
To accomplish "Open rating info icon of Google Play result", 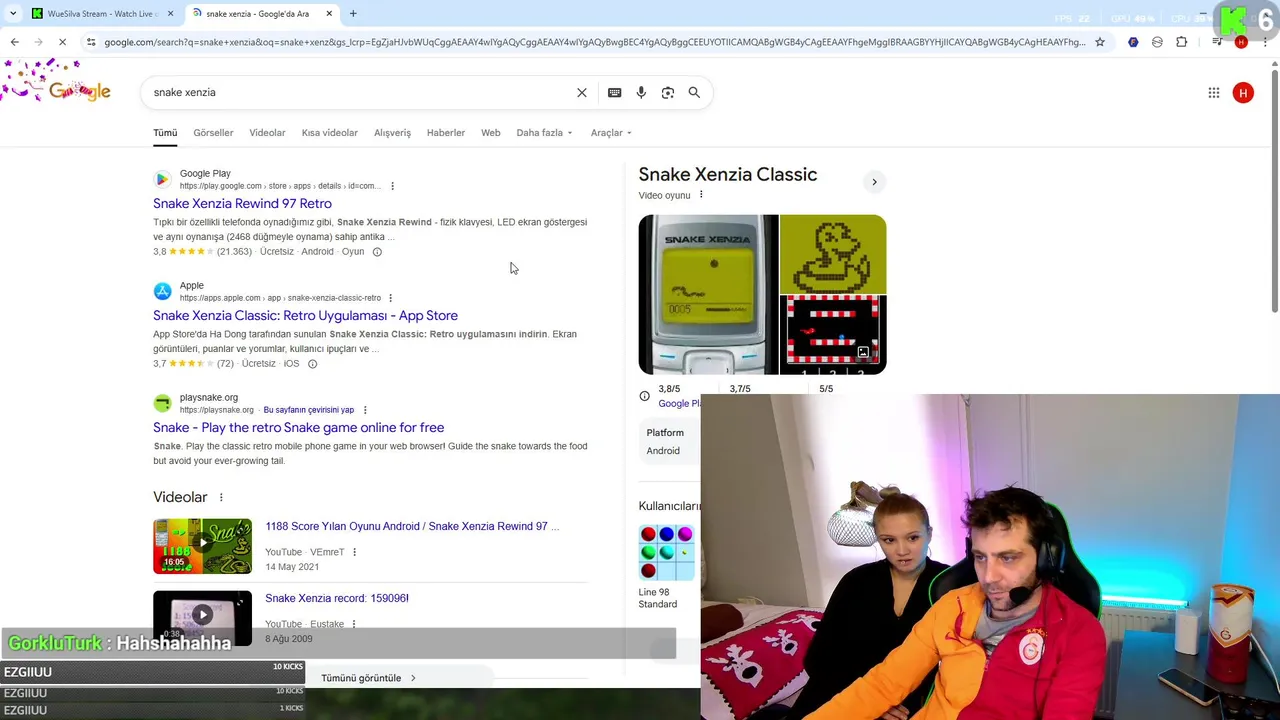I will [x=377, y=252].
